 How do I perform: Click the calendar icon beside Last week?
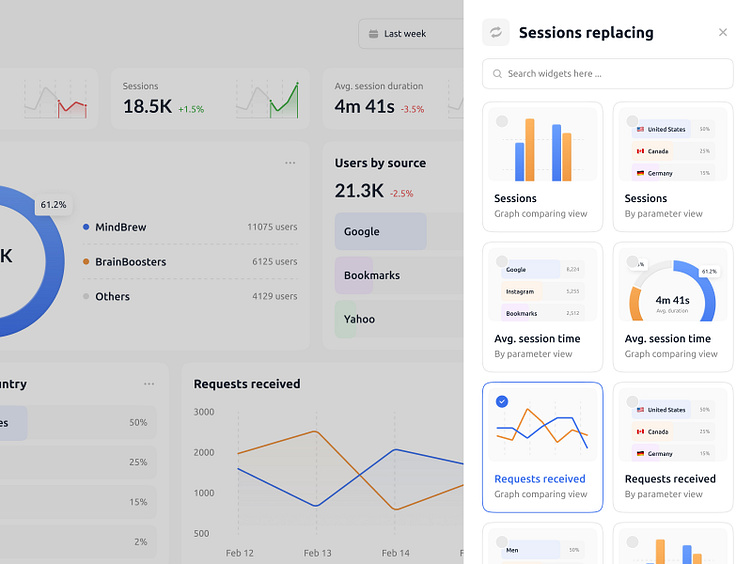tap(373, 34)
